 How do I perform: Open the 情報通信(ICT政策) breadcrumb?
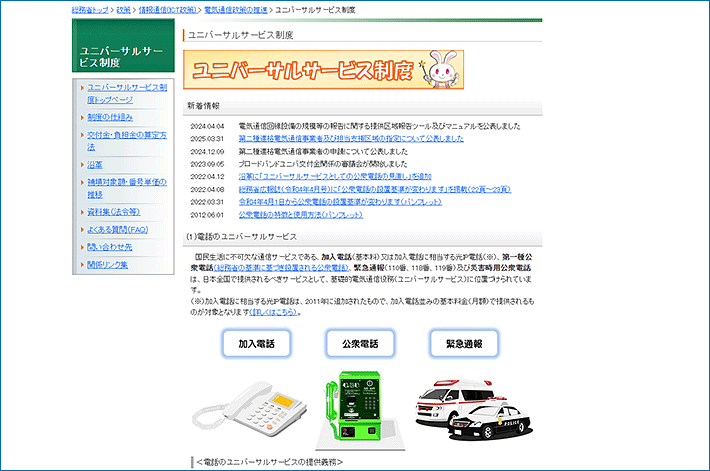point(167,10)
